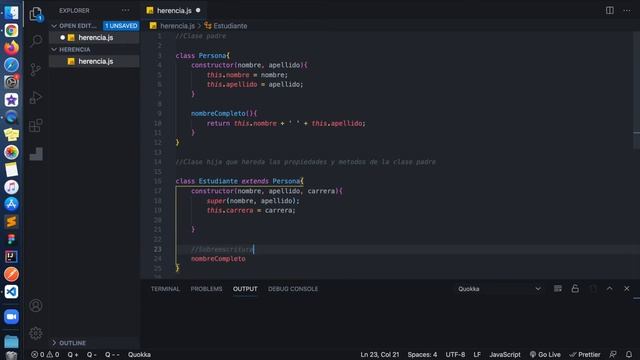Click Prettier in the status bar
Screen dimensions: 640x360
(x=585, y=354)
